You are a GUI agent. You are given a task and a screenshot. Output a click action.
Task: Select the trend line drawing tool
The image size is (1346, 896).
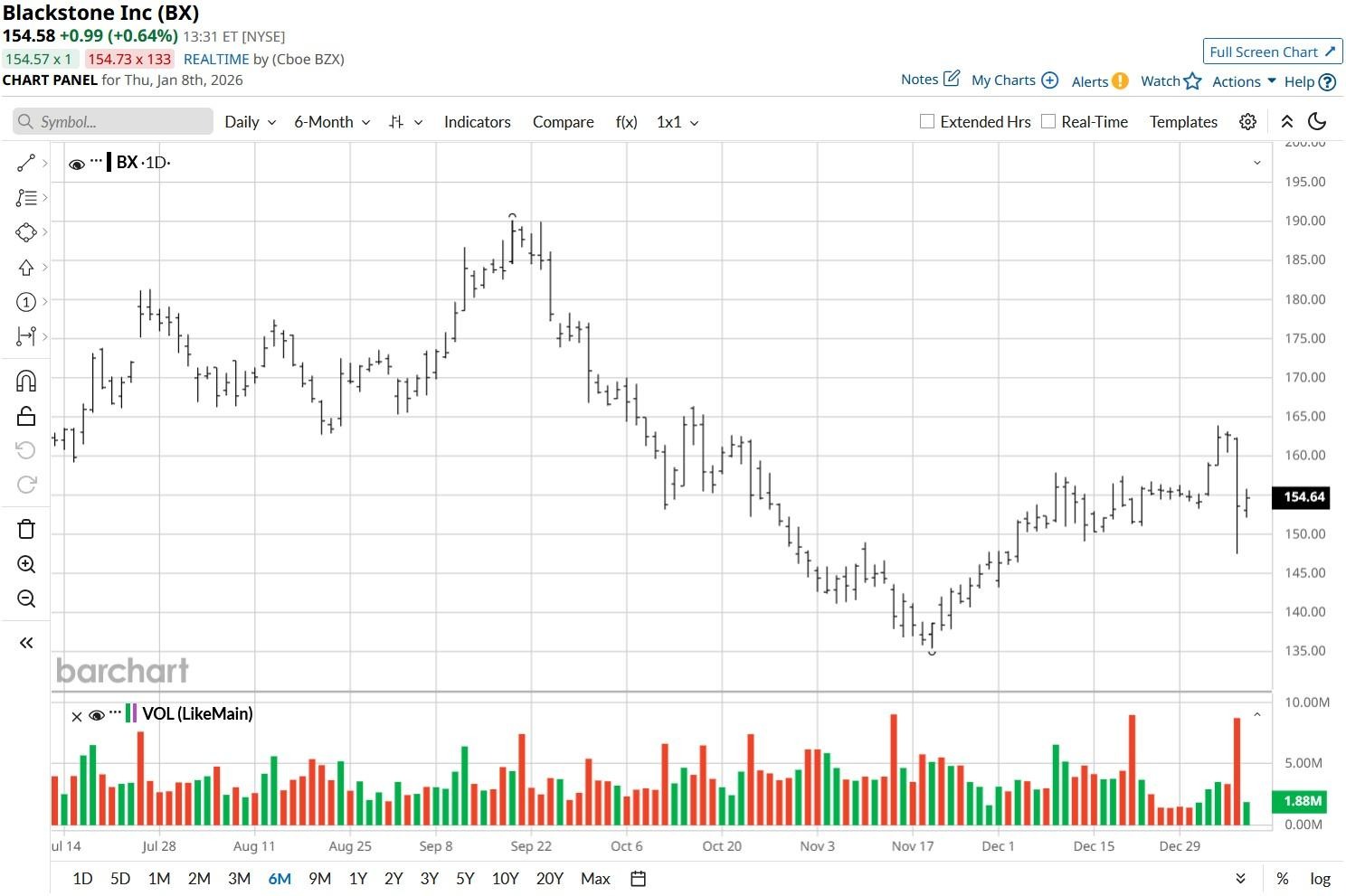pos(26,163)
